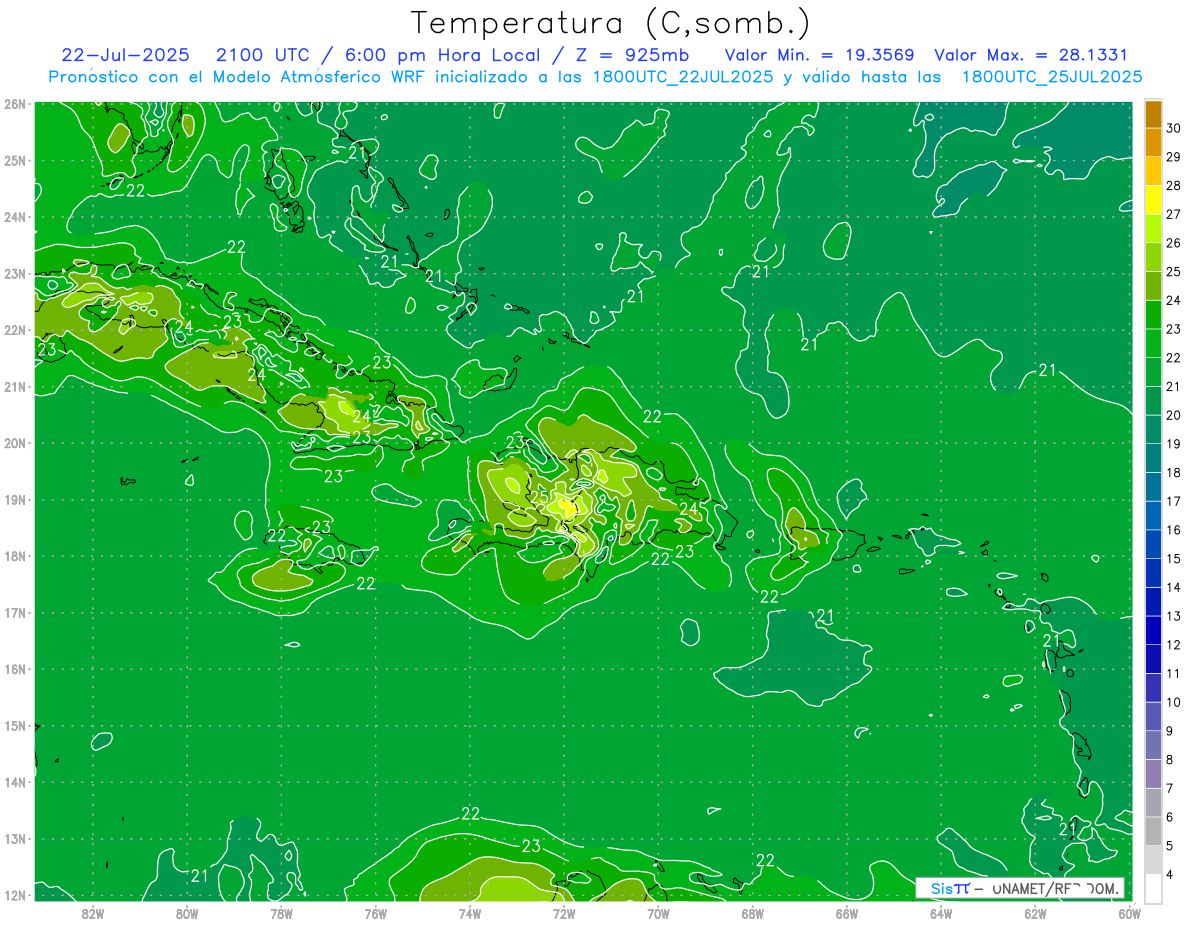Click the 78W longitude axis label
Viewport: 1200px width, 927px height.
(281, 913)
